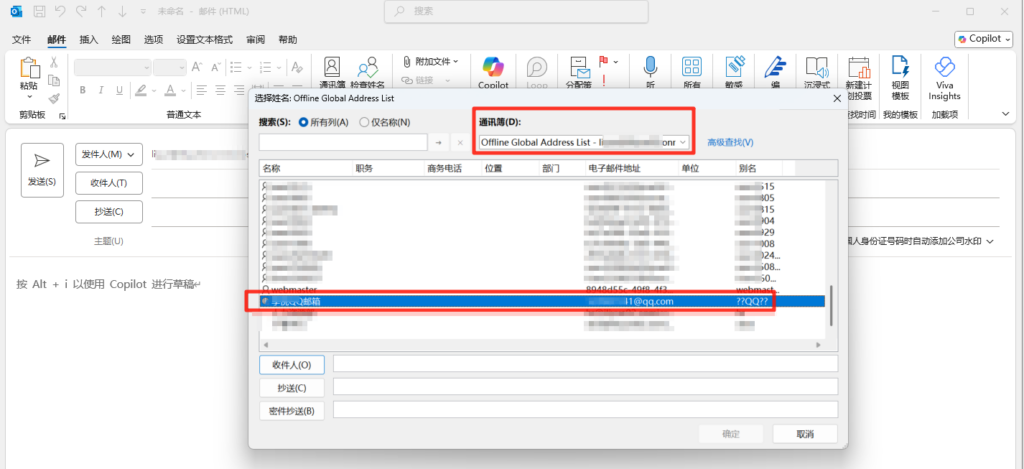Viewport: 1024px width, 469px height.
Task: Click the Copilot icon in the ribbon
Action: coord(494,67)
